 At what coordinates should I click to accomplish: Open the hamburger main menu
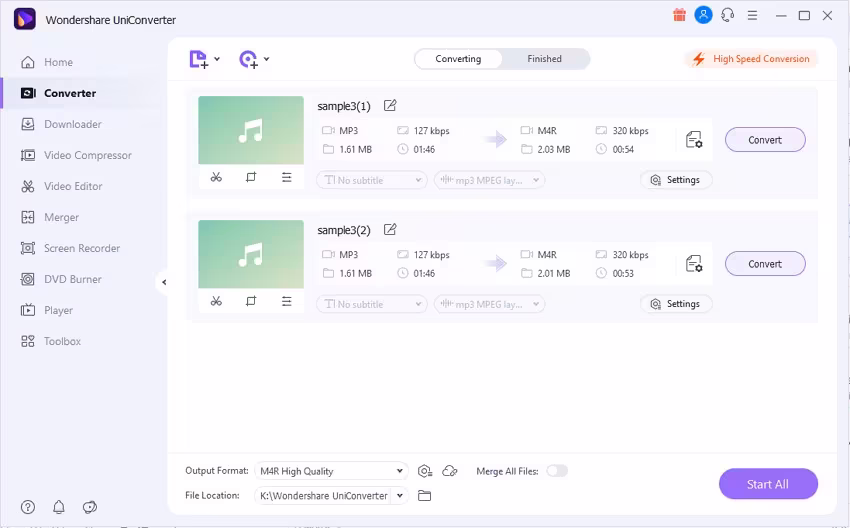point(752,15)
